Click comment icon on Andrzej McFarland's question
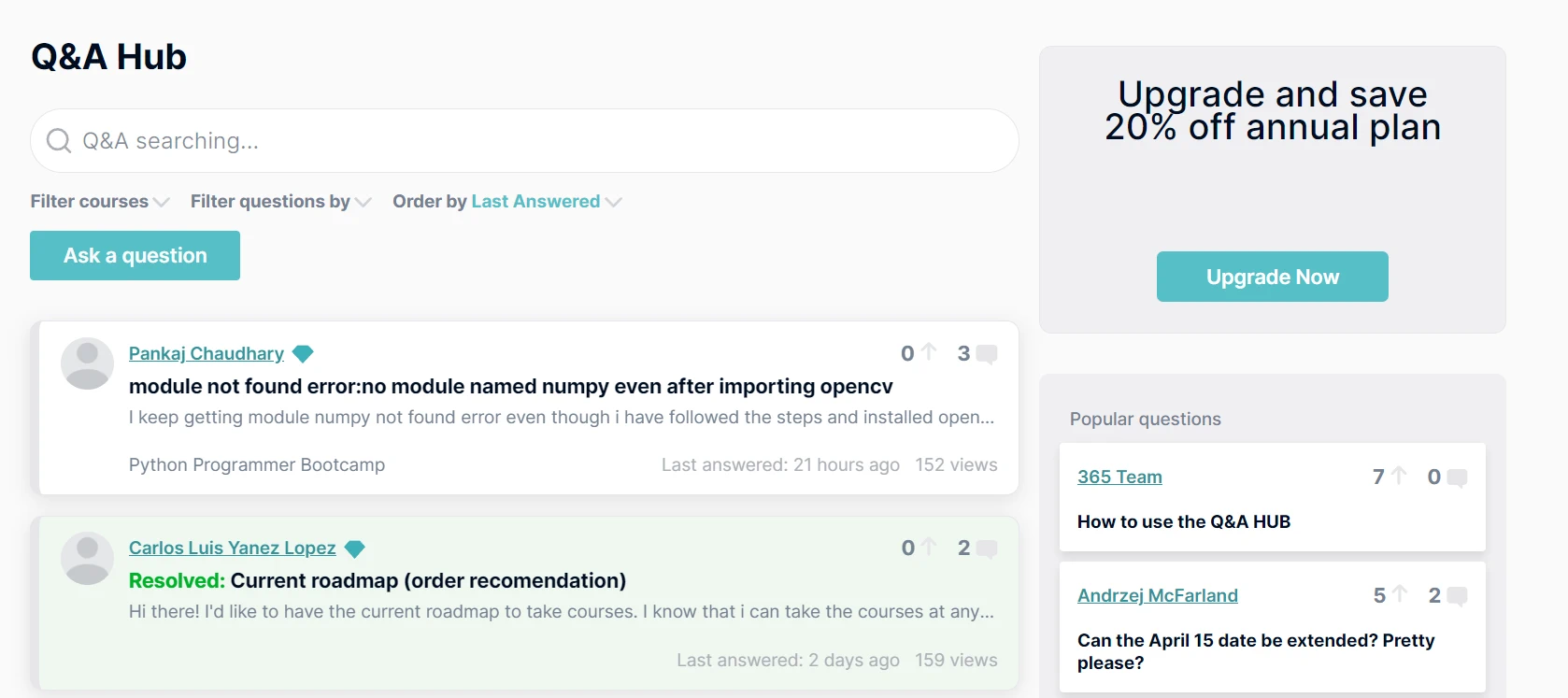1568x698 pixels. click(x=1456, y=596)
